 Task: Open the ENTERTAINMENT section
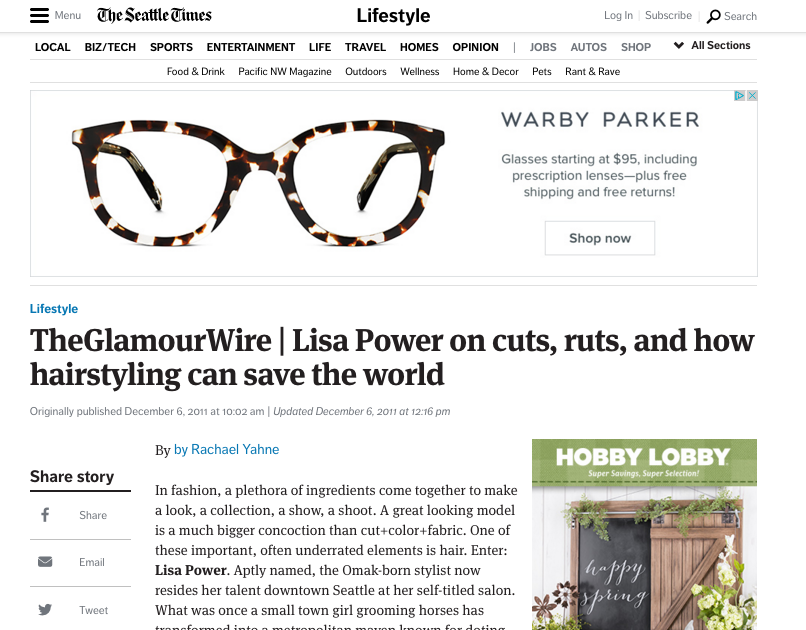[251, 47]
